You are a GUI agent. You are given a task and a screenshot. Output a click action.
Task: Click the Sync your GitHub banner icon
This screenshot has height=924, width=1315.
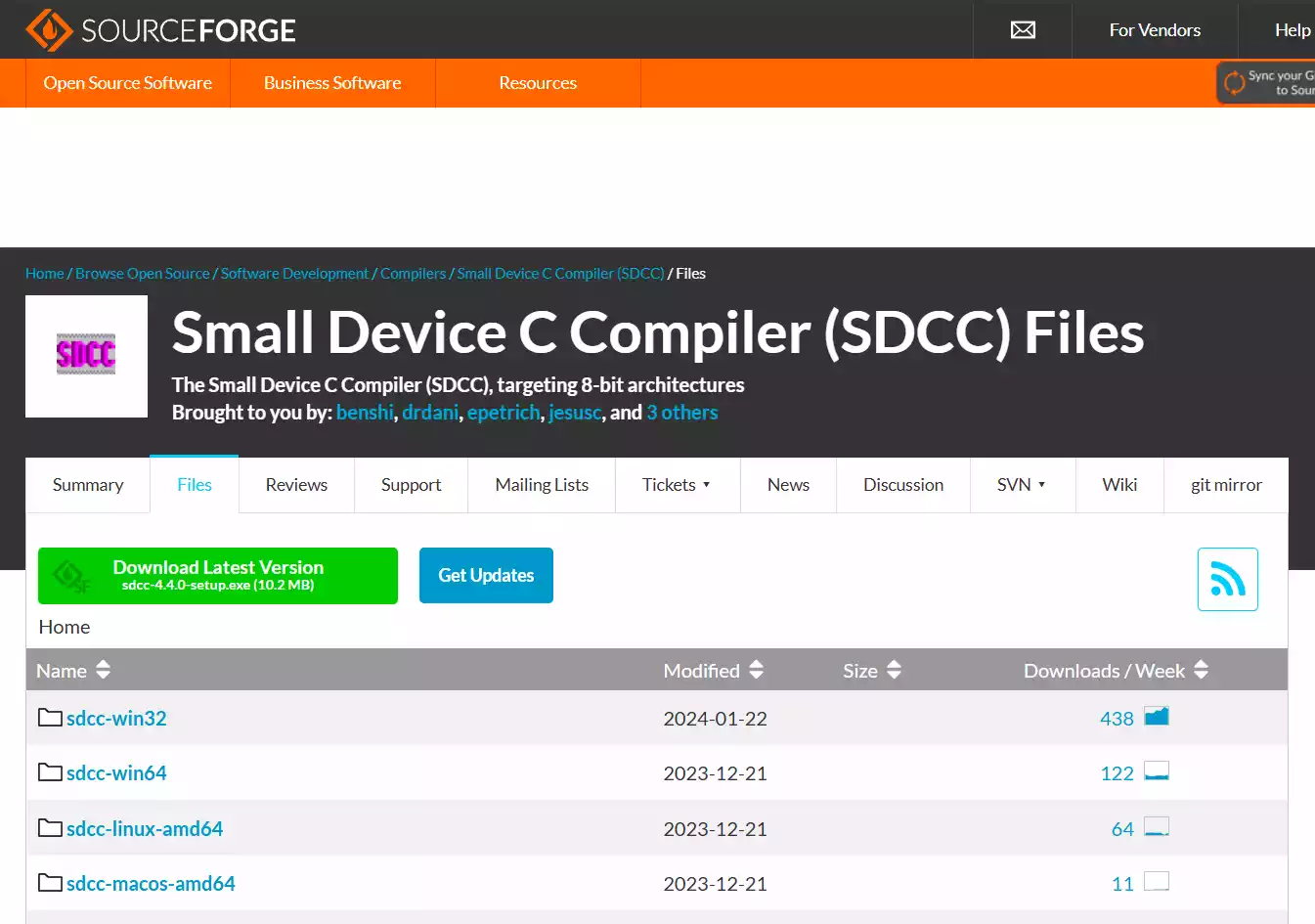coord(1234,83)
